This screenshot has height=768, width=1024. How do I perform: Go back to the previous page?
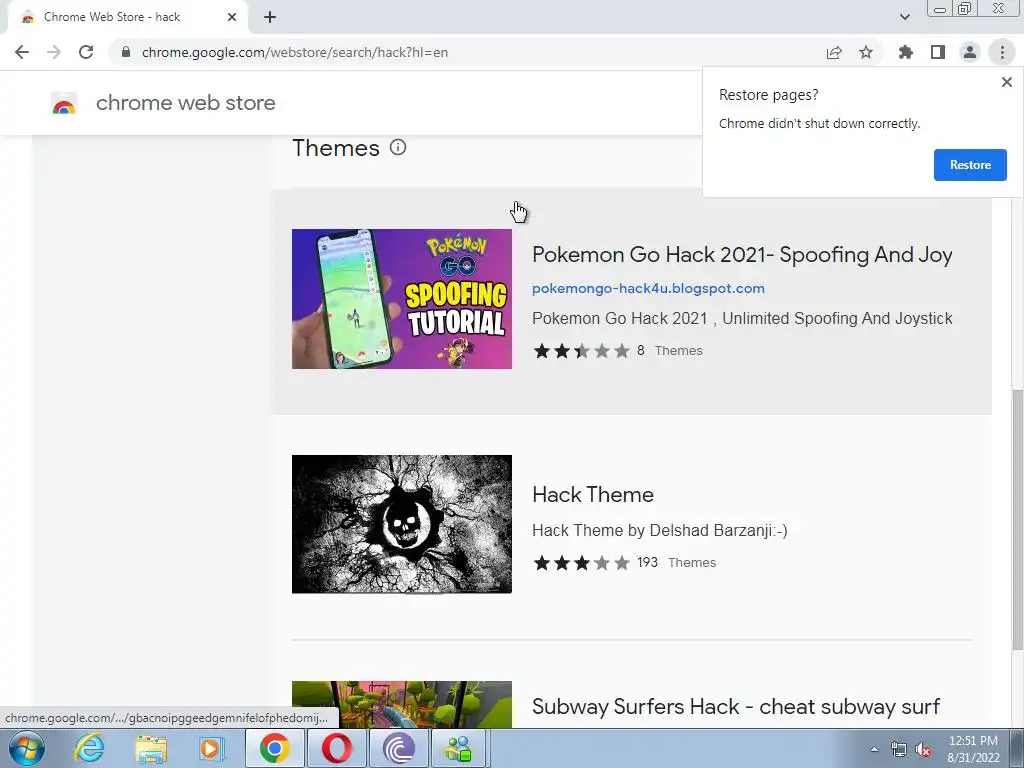click(x=22, y=52)
